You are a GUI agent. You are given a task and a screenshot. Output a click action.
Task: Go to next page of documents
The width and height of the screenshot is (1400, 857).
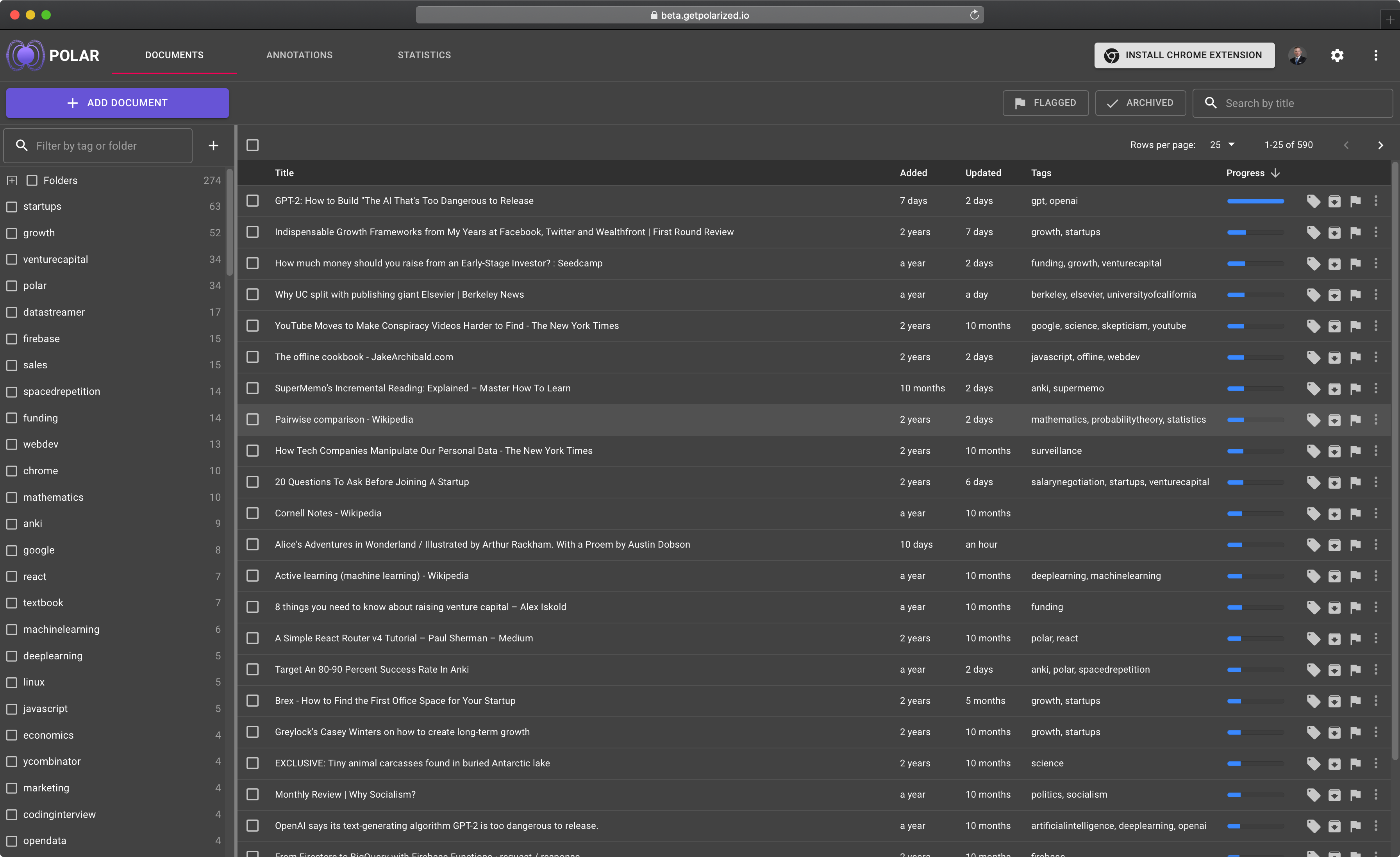(x=1380, y=145)
